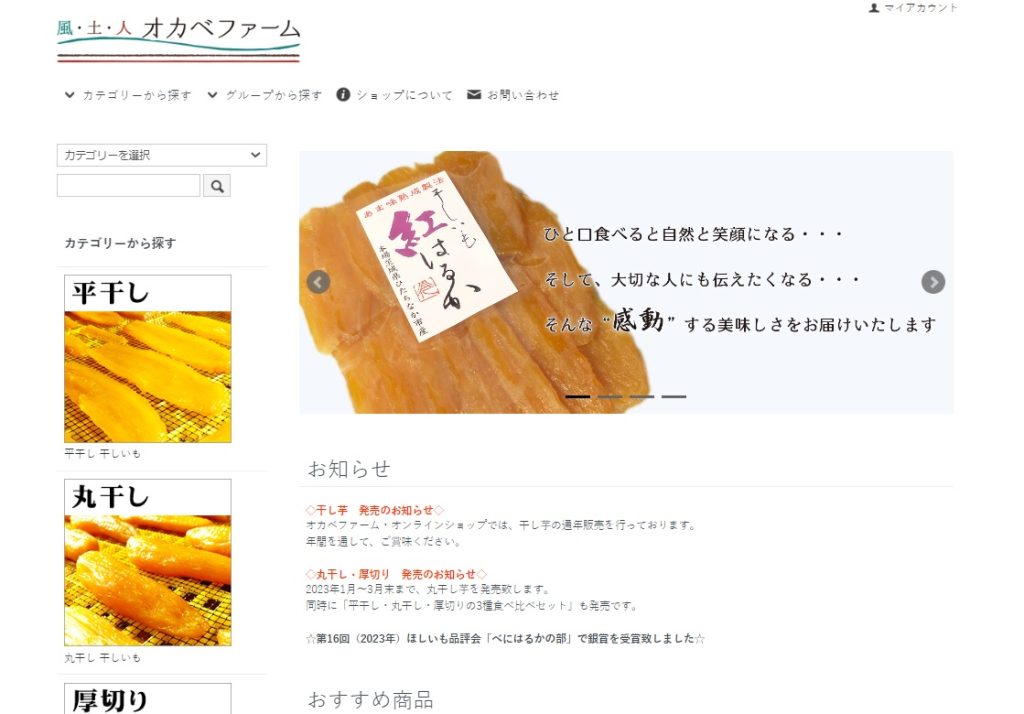This screenshot has height=714, width=1024.
Task: Click the ショップについて info icon
Action: tap(343, 95)
